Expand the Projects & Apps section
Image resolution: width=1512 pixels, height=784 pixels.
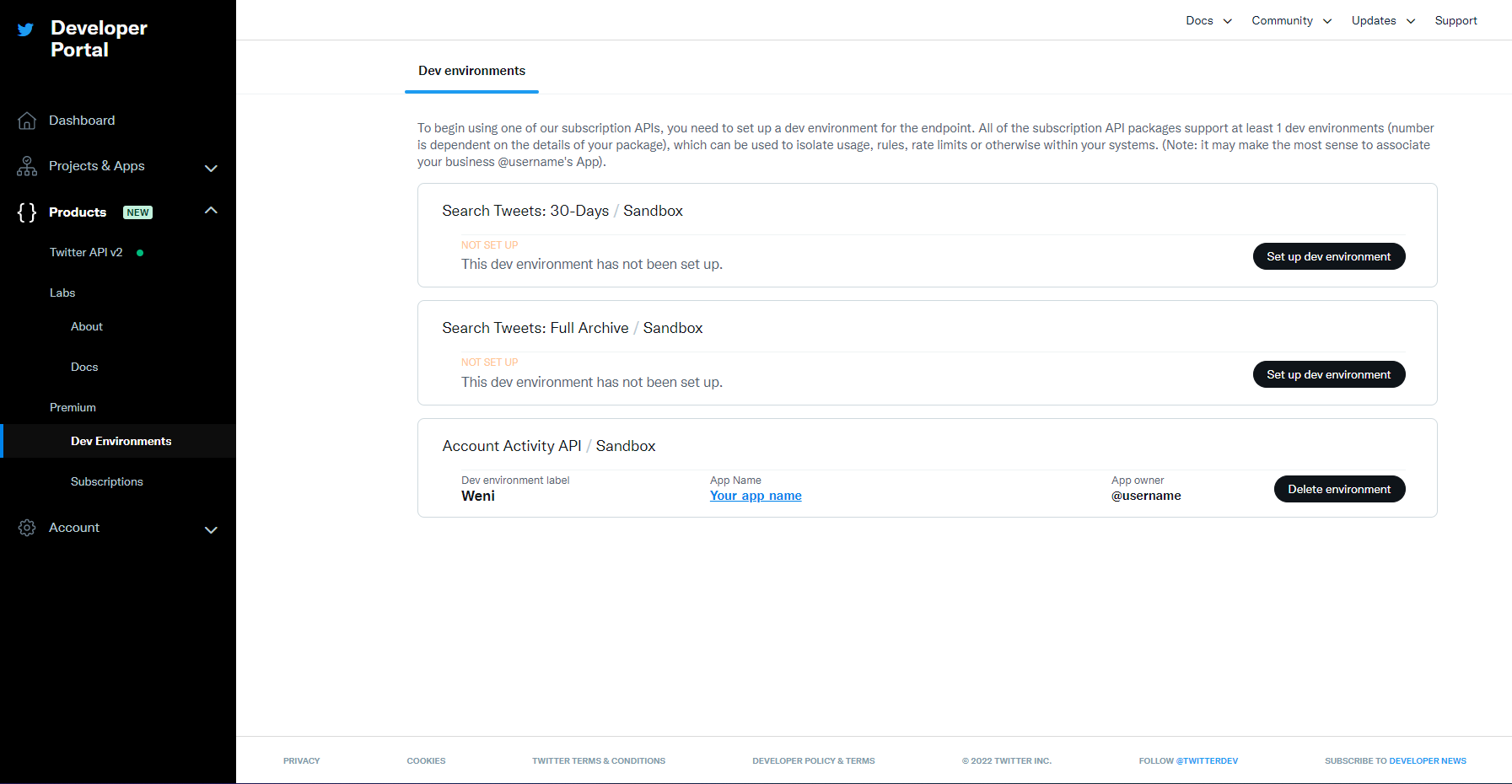click(211, 168)
